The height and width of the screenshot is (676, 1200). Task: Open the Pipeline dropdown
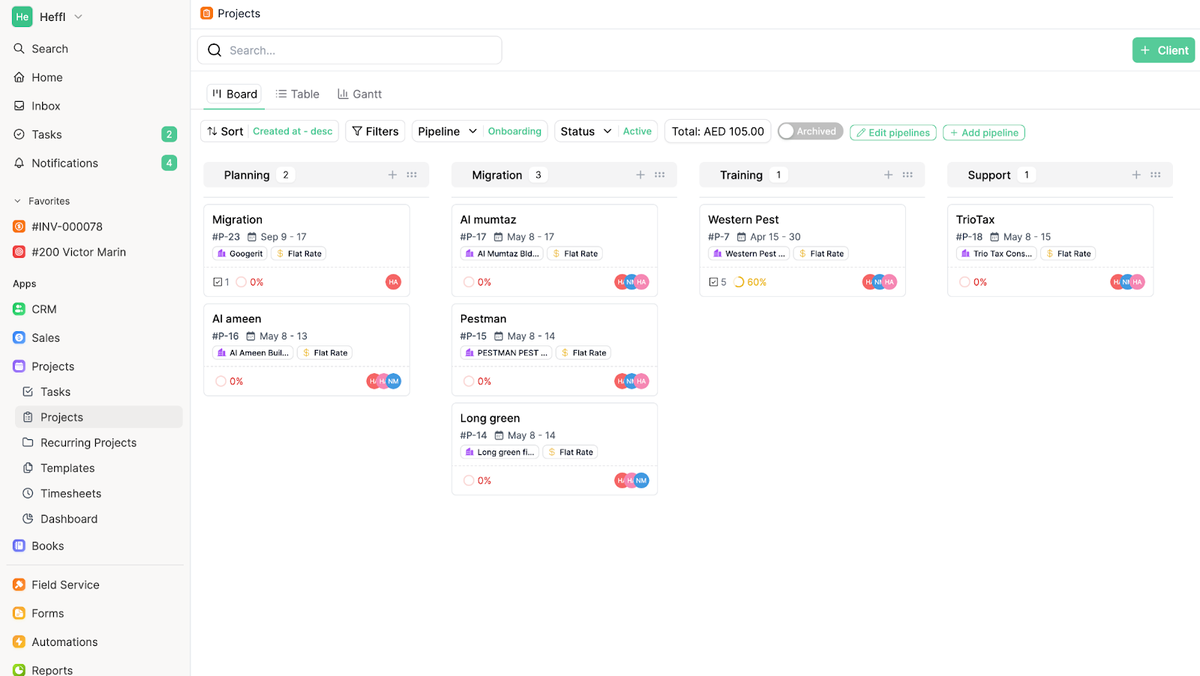tap(446, 131)
